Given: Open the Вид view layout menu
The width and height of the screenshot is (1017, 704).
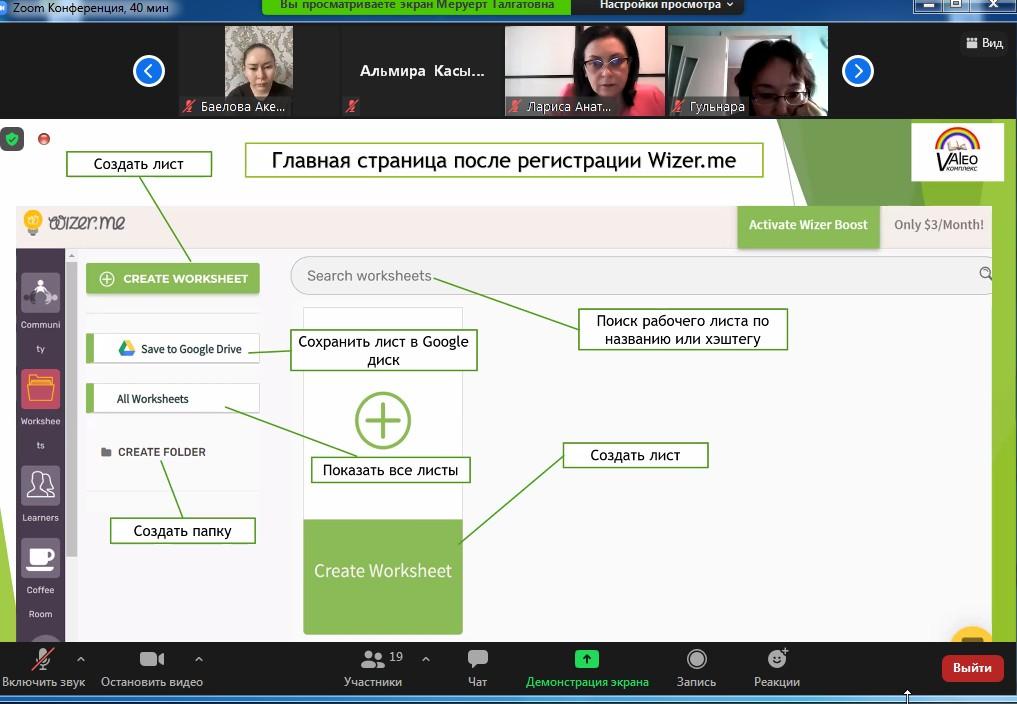Looking at the screenshot, I should tap(985, 43).
